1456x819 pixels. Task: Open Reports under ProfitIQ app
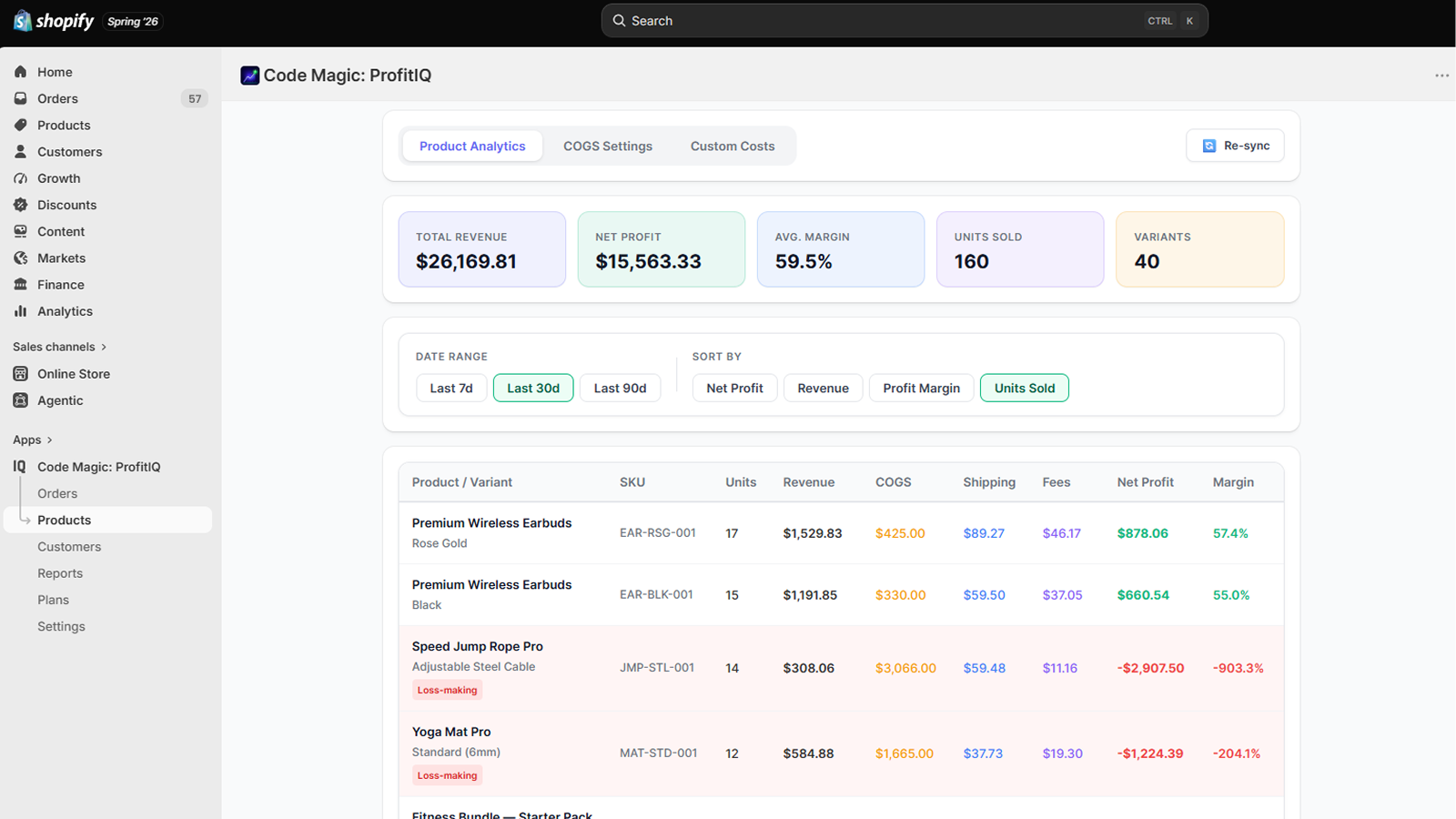pyautogui.click(x=60, y=573)
